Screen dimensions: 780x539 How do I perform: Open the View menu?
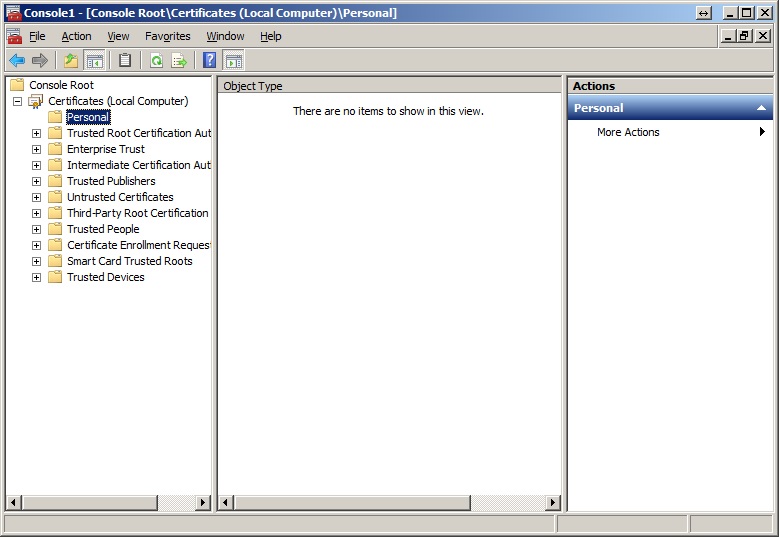tap(118, 36)
